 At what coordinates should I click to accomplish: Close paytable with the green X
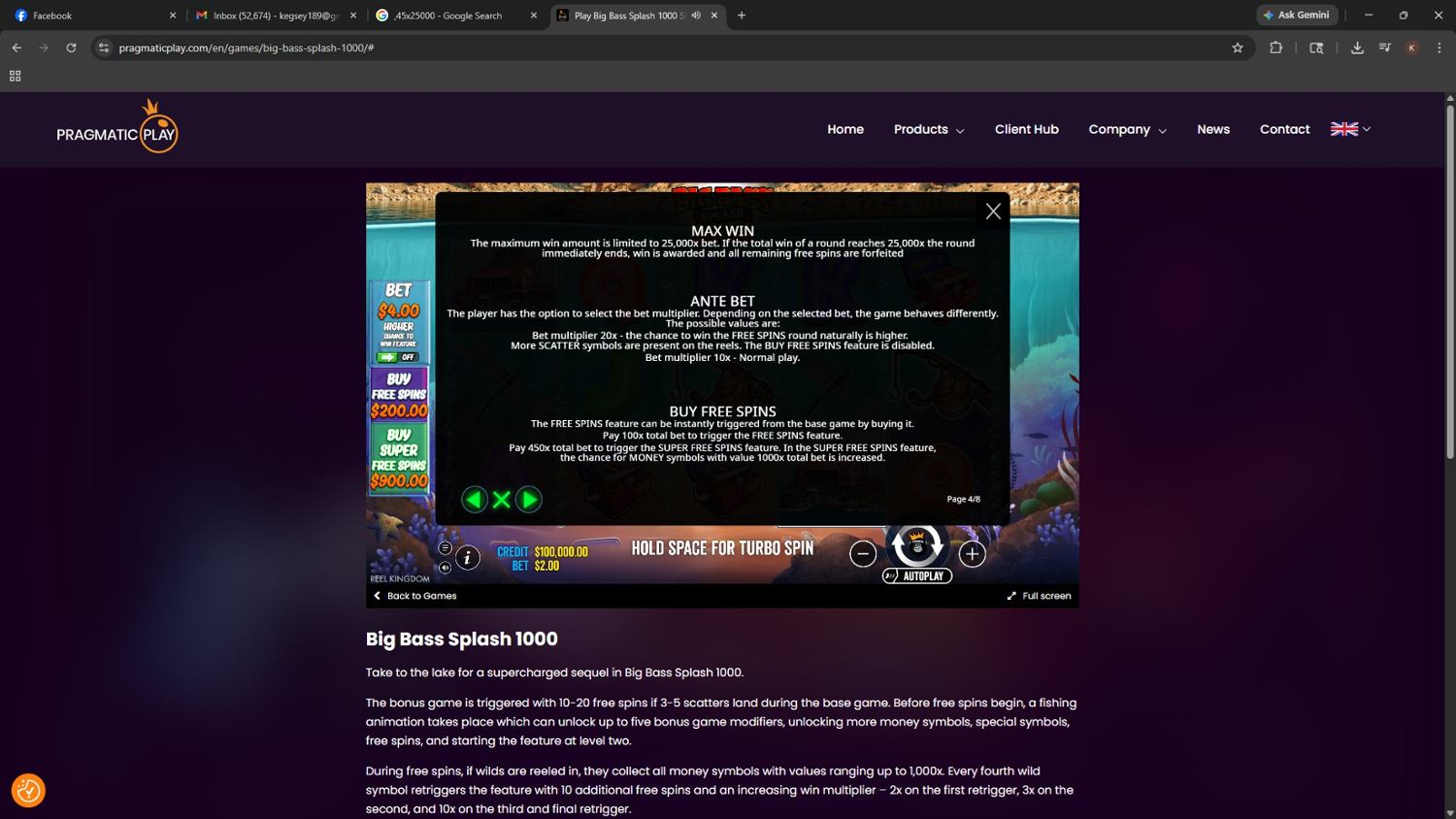coord(501,500)
